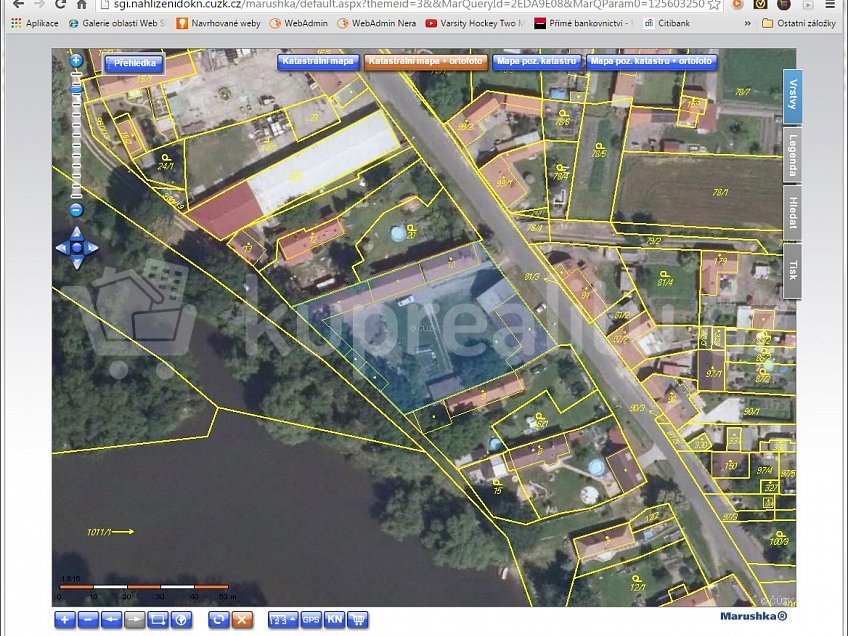Go to the previous map view
Viewport: 848px width, 636px height.
(x=111, y=620)
